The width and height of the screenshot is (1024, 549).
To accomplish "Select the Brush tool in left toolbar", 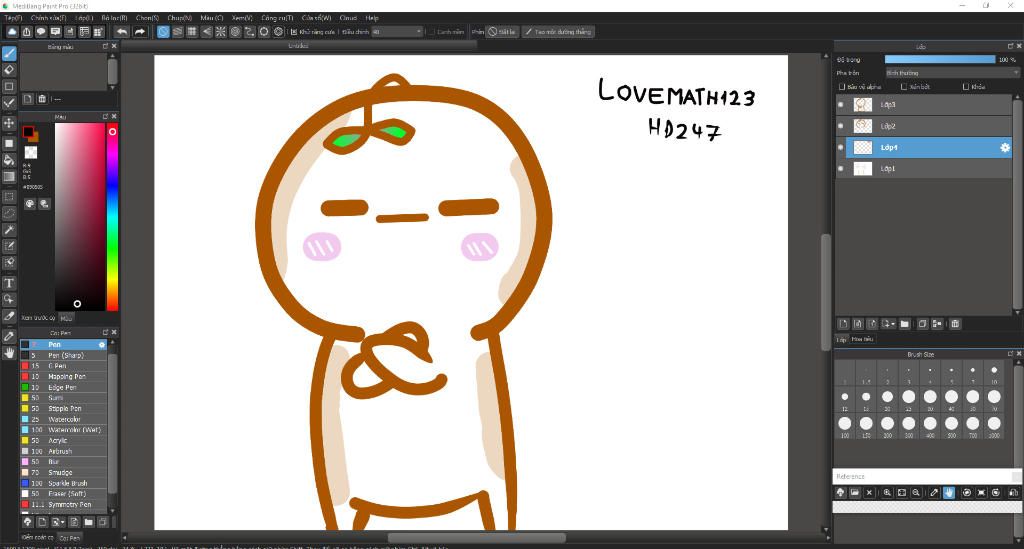I will point(9,54).
